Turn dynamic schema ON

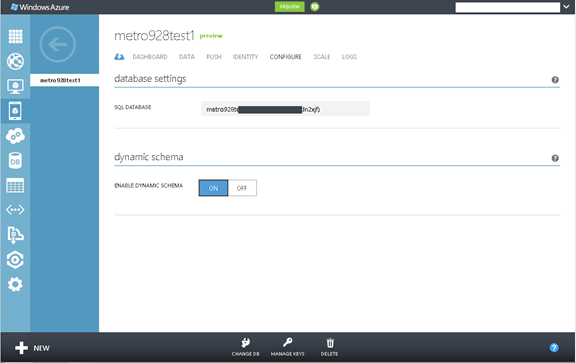tap(213, 188)
